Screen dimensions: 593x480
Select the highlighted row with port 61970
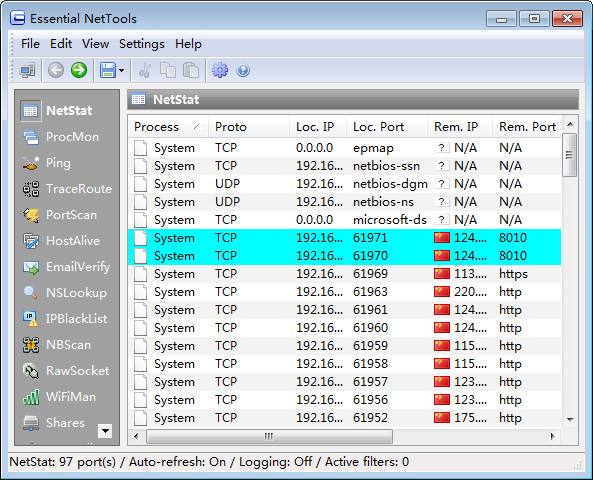point(344,256)
